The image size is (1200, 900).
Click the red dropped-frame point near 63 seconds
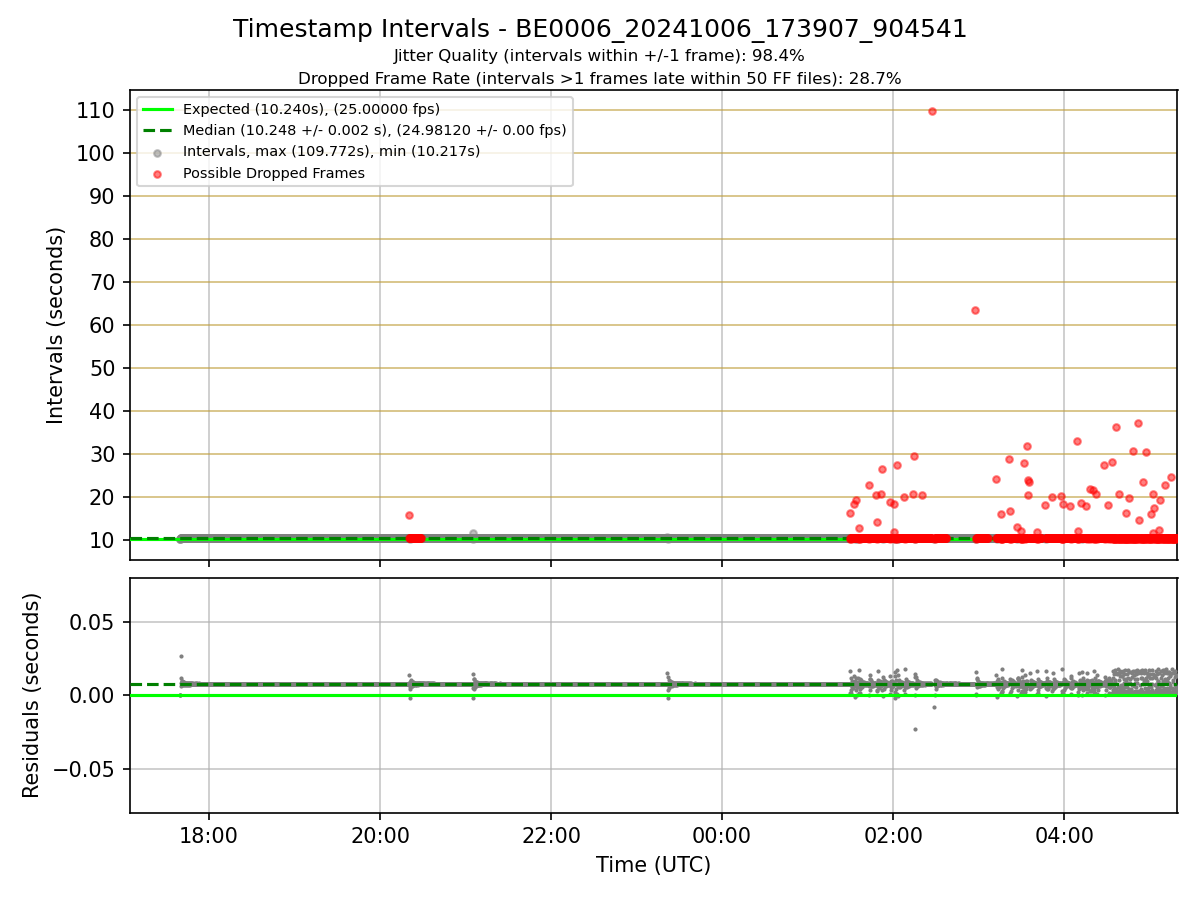975,310
